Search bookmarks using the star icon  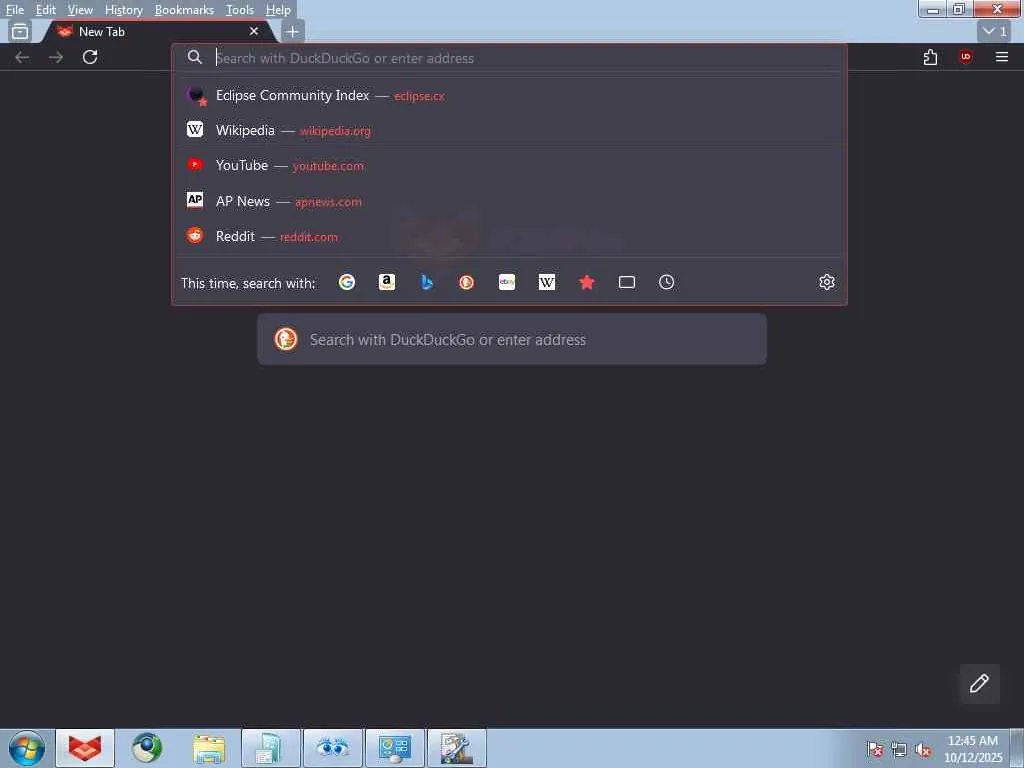[x=586, y=282]
